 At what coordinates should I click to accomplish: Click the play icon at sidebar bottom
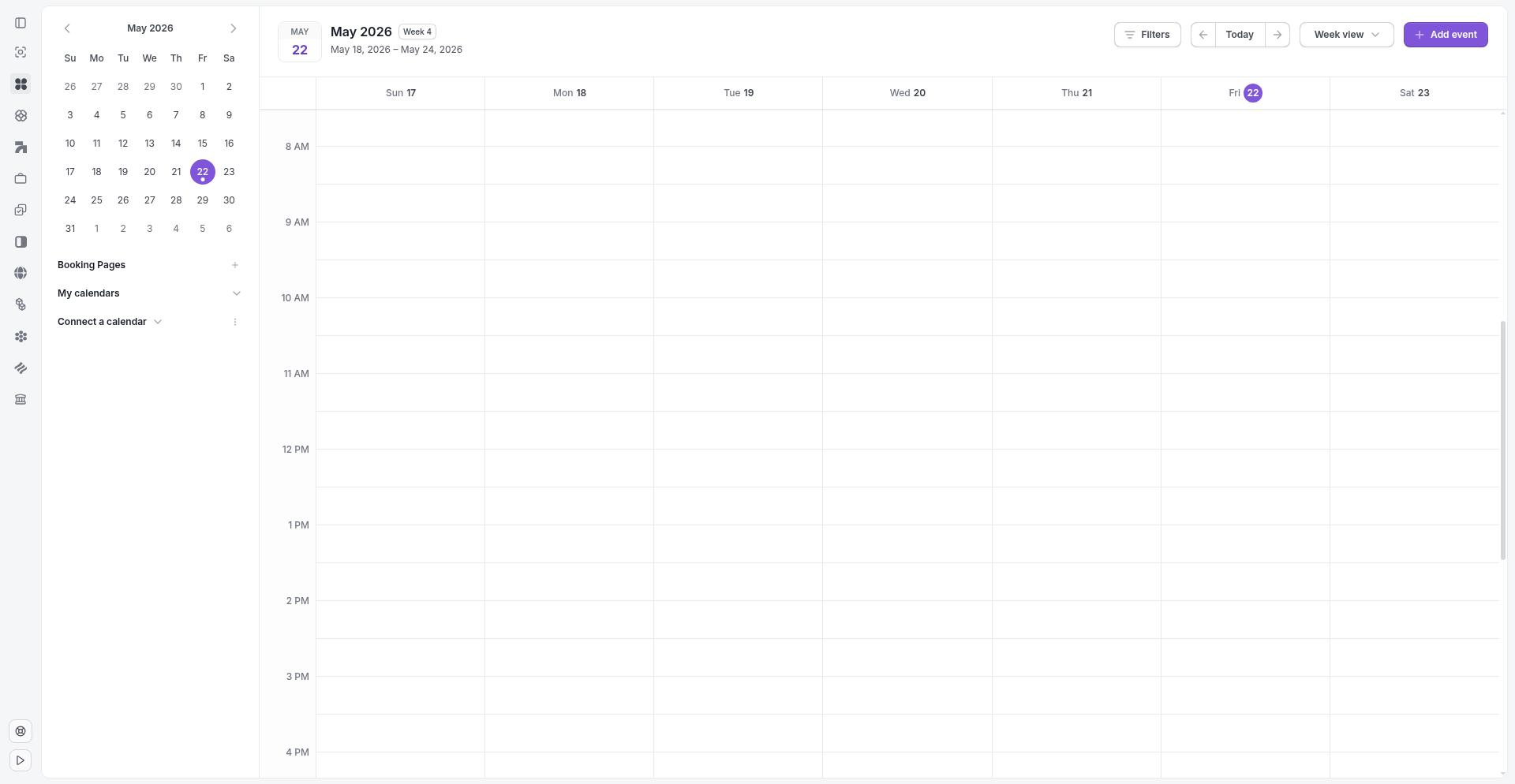[x=21, y=760]
